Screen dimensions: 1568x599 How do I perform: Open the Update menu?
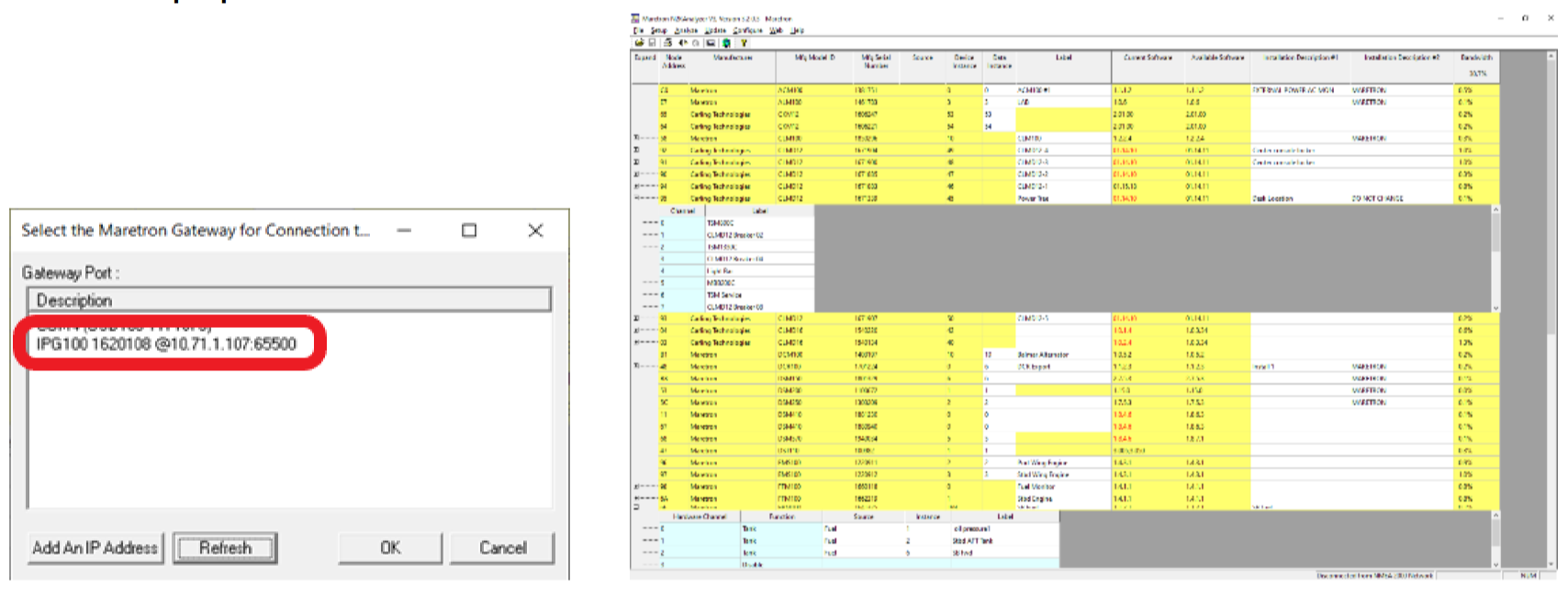(x=715, y=30)
